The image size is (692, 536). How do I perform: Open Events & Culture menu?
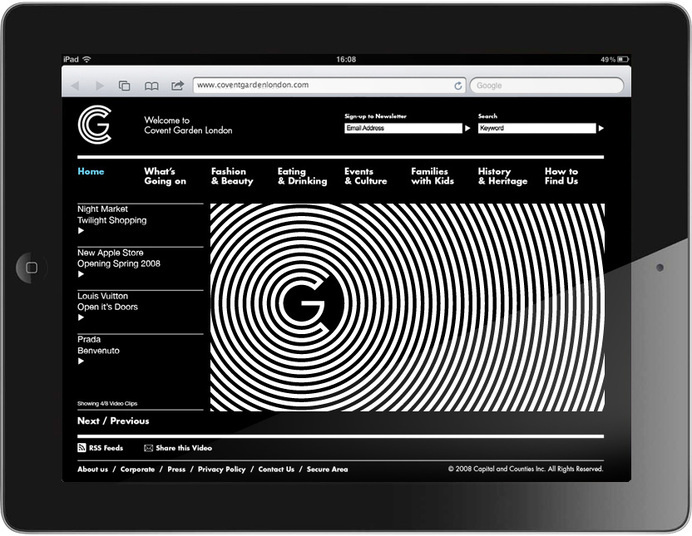pos(366,176)
